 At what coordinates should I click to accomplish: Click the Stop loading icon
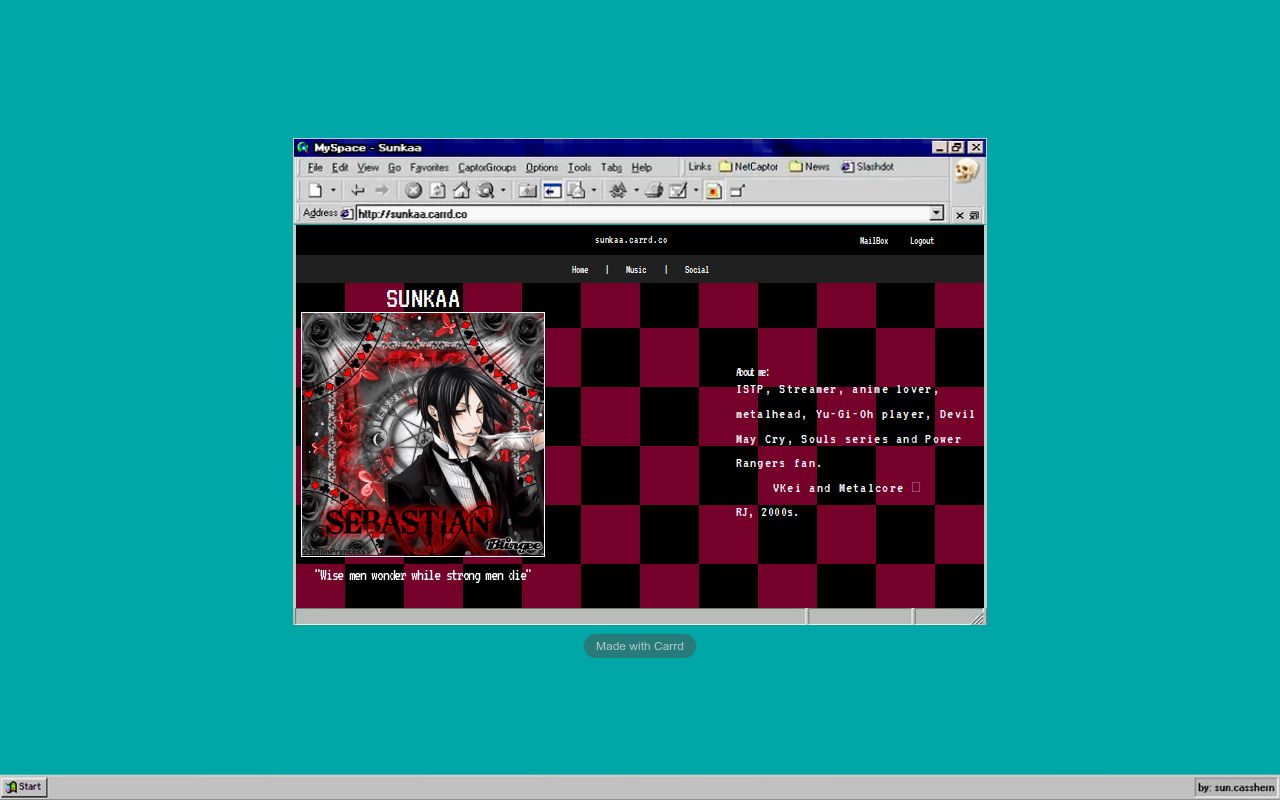point(413,190)
